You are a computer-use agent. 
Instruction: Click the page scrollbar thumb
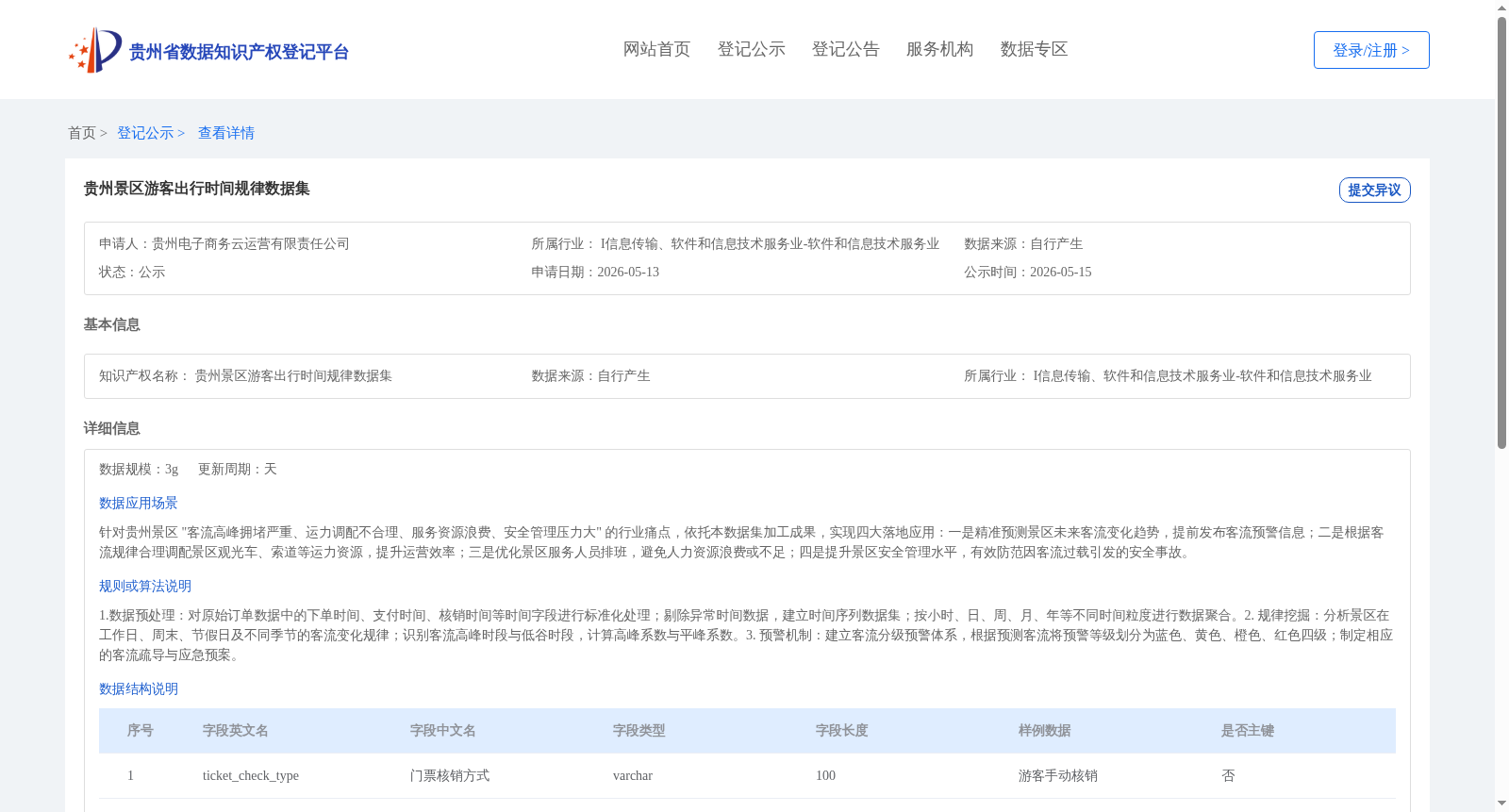click(1501, 232)
